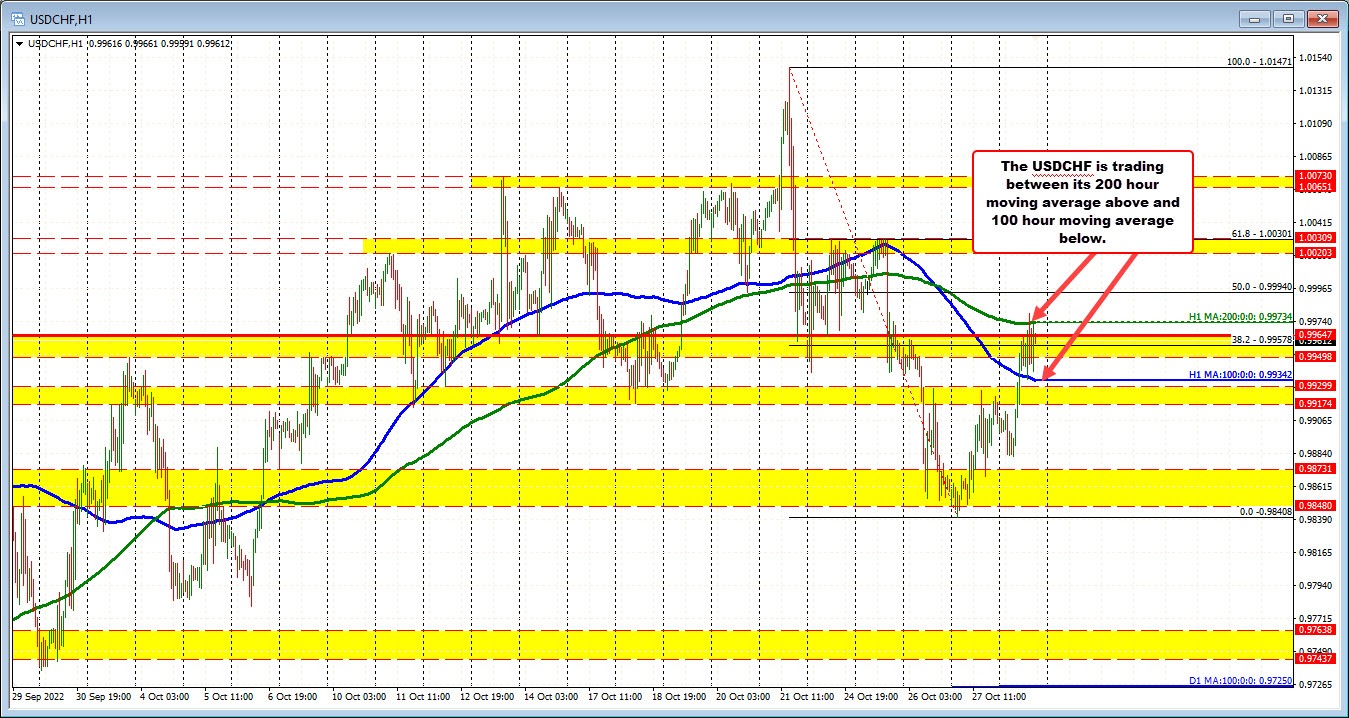Screen dimensions: 1349x718
Task: Click the 1.00865 value on price scale
Action: (1317, 157)
